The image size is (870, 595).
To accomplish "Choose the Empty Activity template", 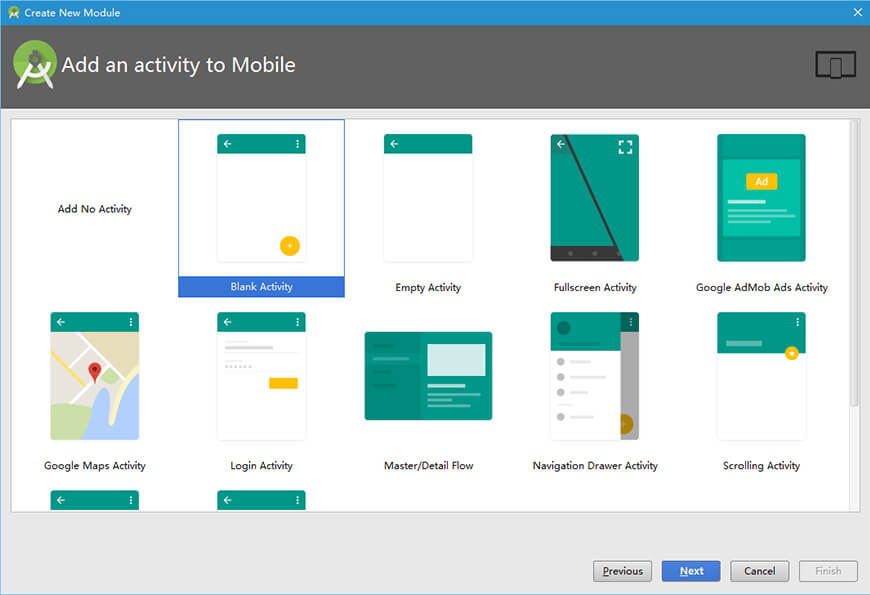I will point(428,197).
